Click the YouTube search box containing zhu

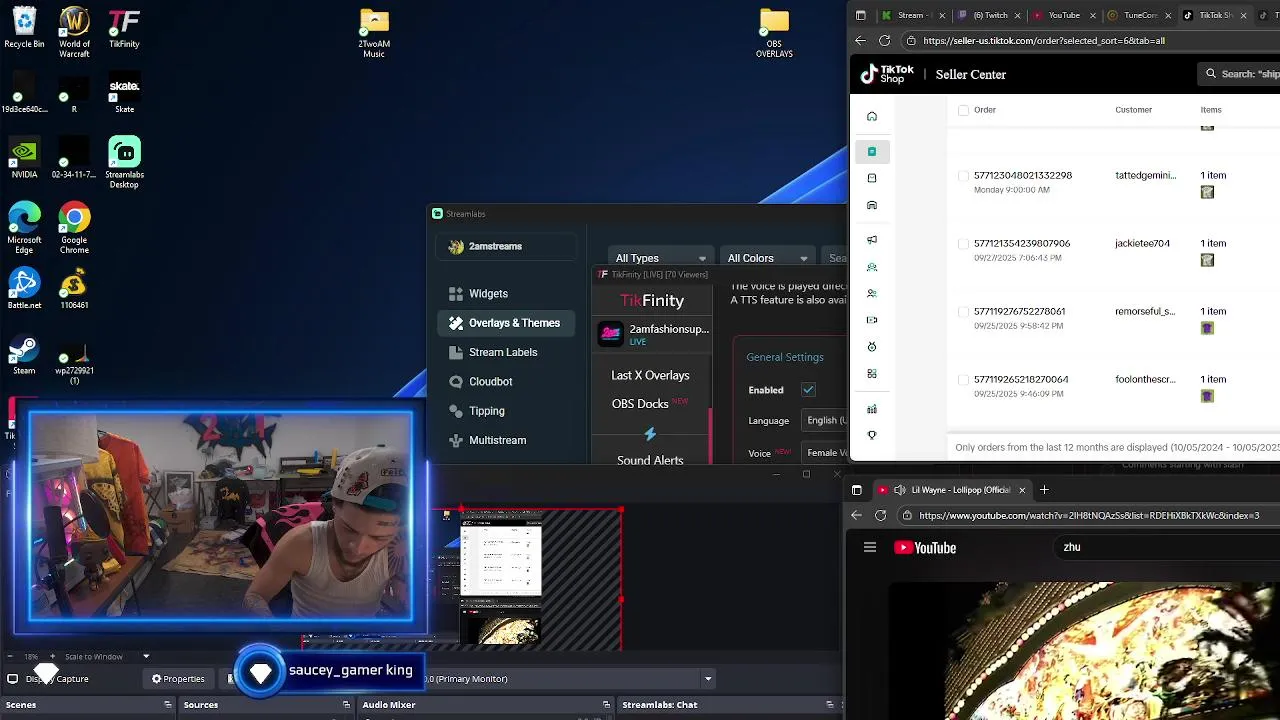tap(1165, 547)
